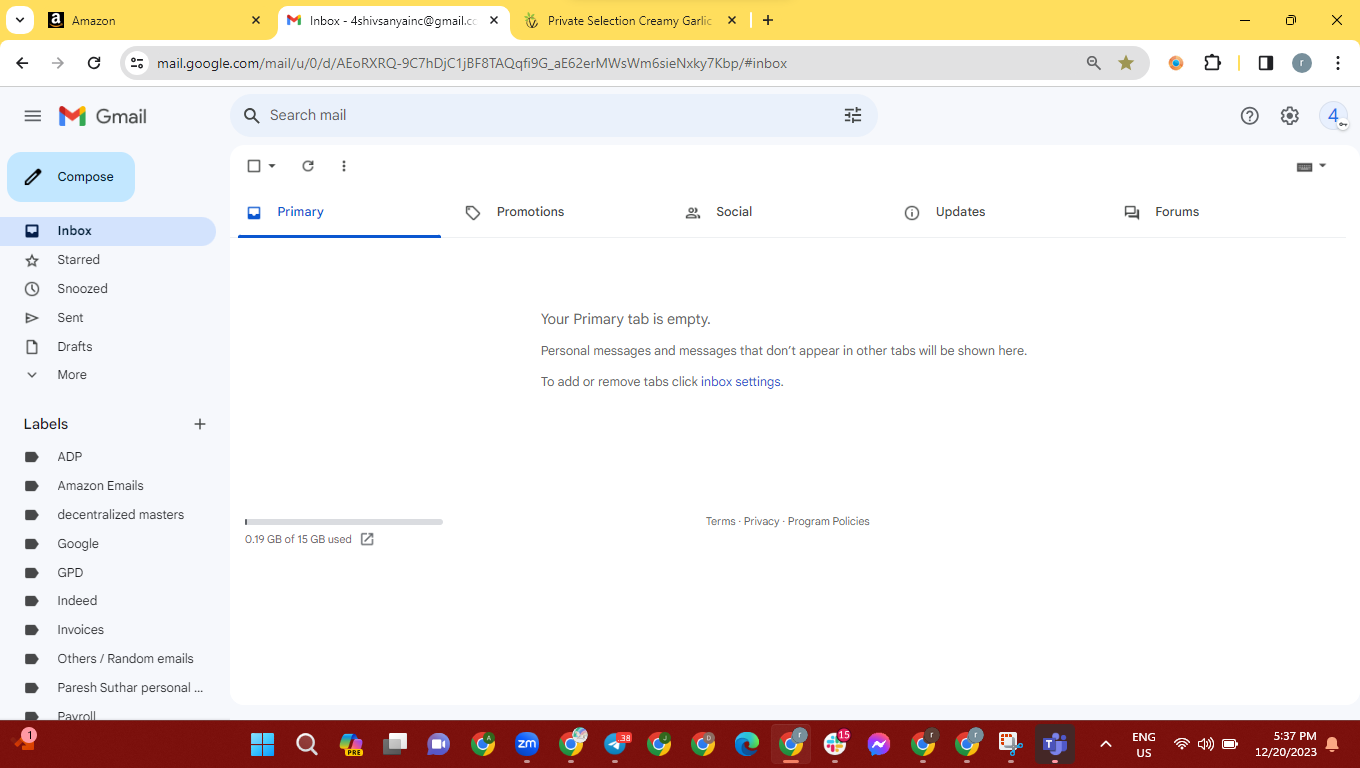Reload the page
Image resolution: width=1360 pixels, height=768 pixels.
click(94, 63)
